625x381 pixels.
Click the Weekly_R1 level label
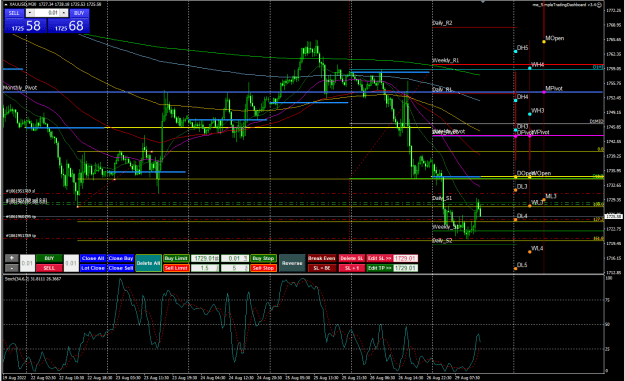[x=446, y=60]
